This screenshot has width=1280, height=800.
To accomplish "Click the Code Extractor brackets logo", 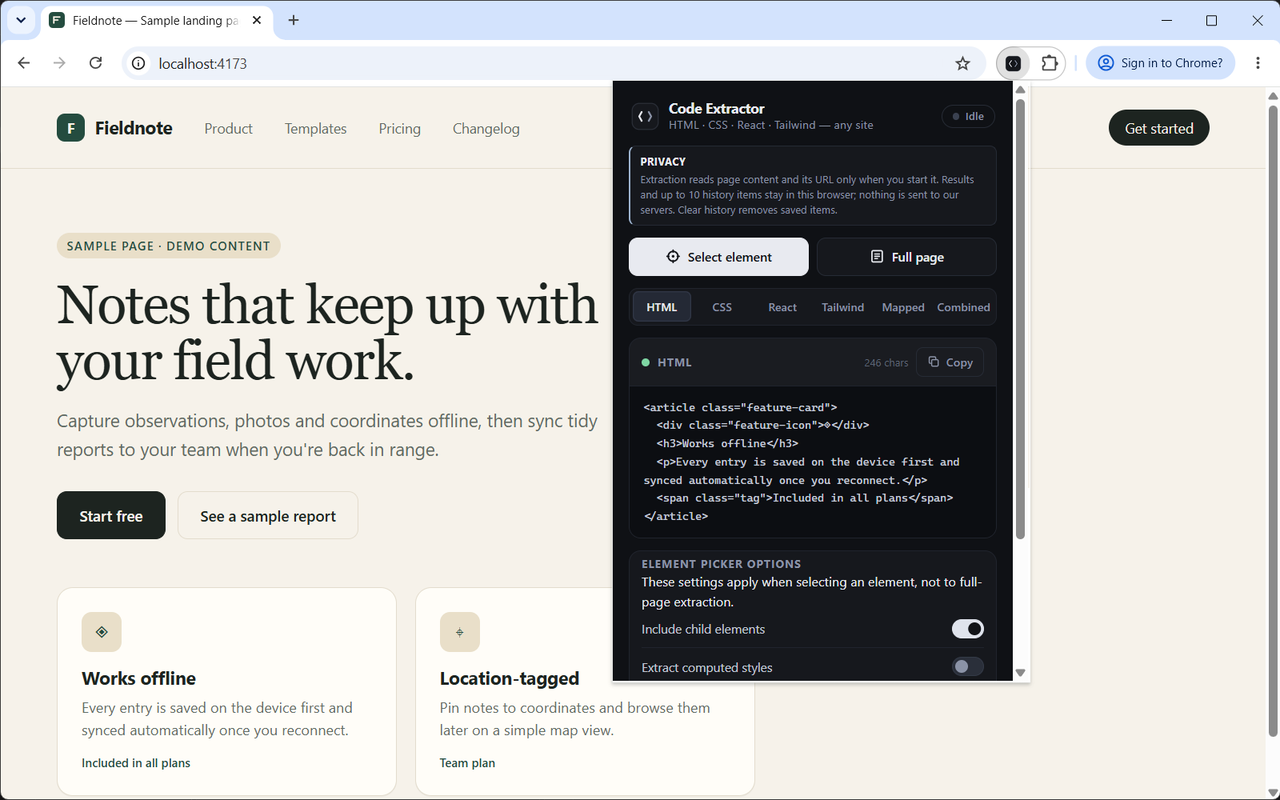I will 645,116.
